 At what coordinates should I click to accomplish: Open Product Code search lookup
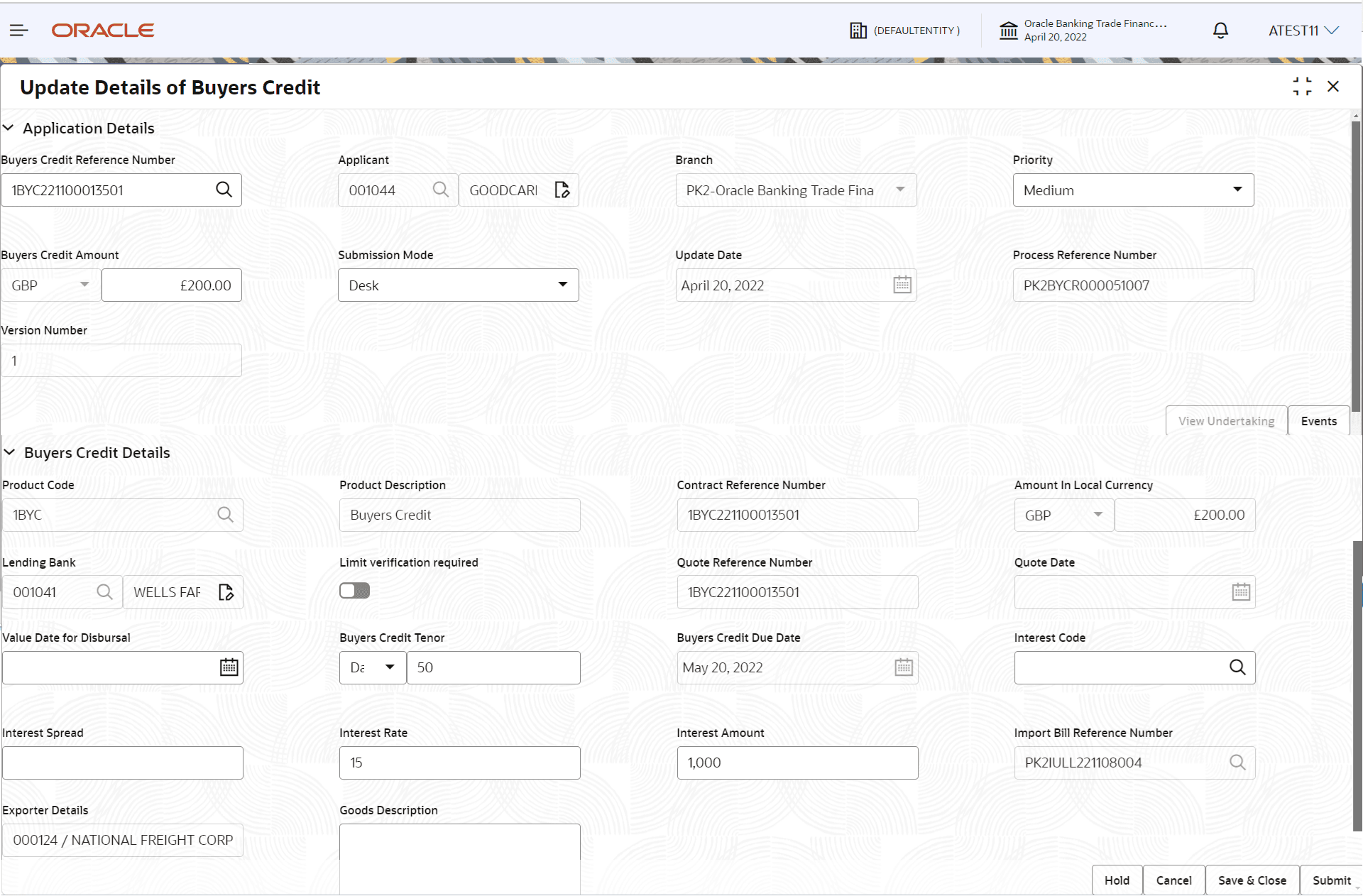225,515
